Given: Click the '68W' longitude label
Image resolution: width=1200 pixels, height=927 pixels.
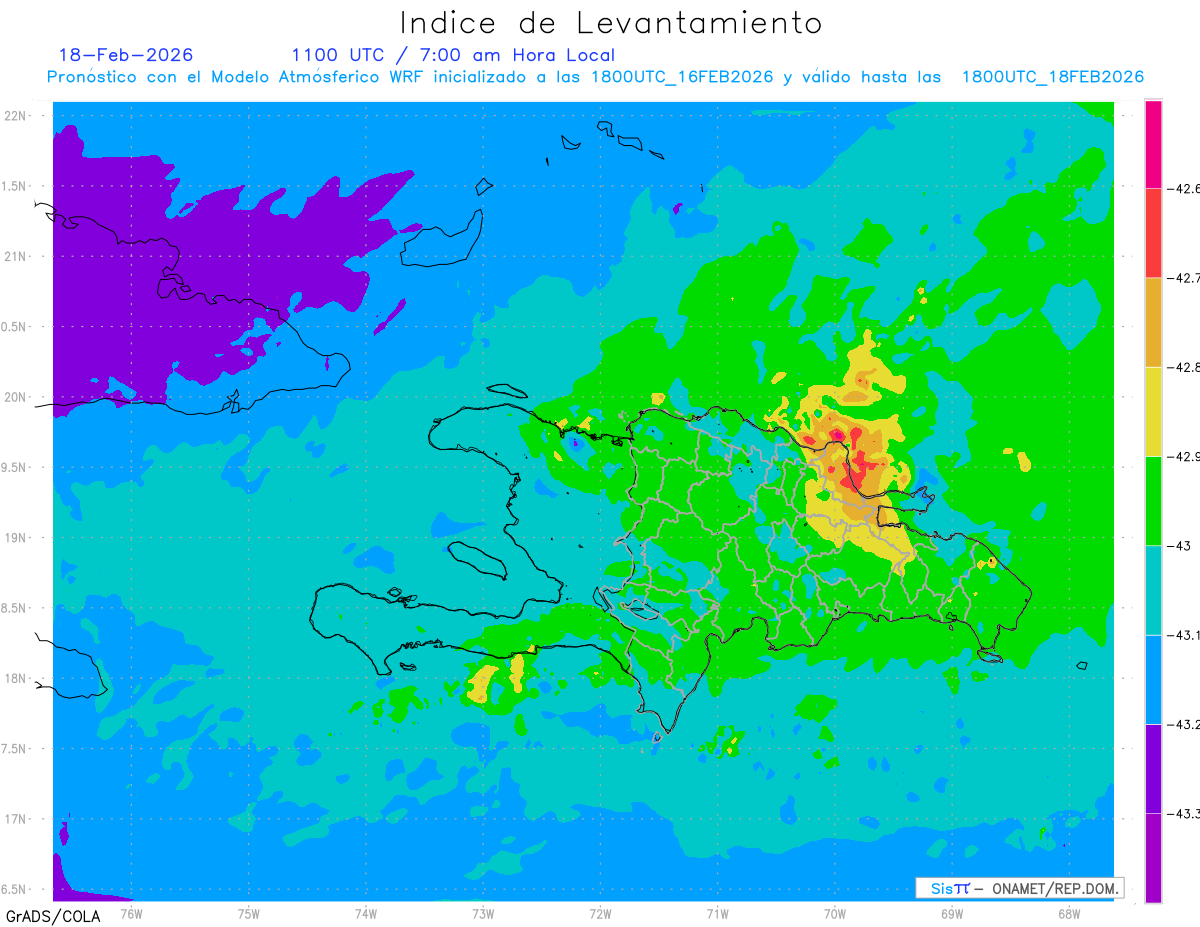Looking at the screenshot, I should tap(1068, 914).
